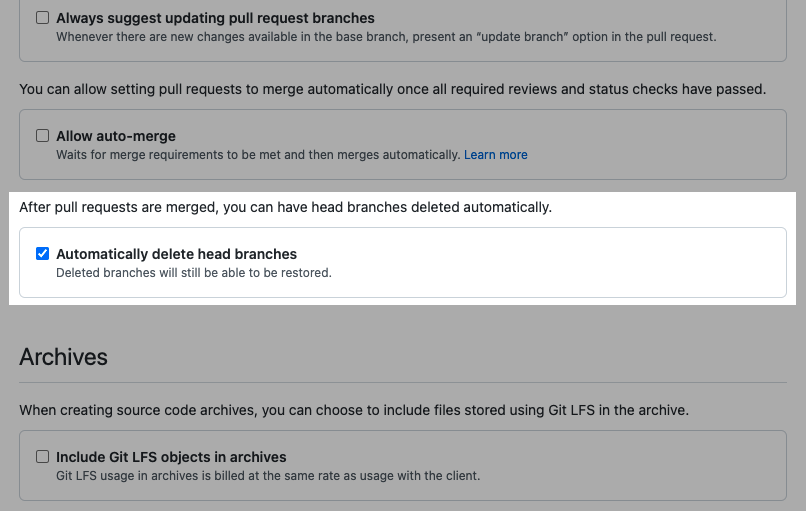Tick the Allow auto-merge checkbox

tap(43, 135)
